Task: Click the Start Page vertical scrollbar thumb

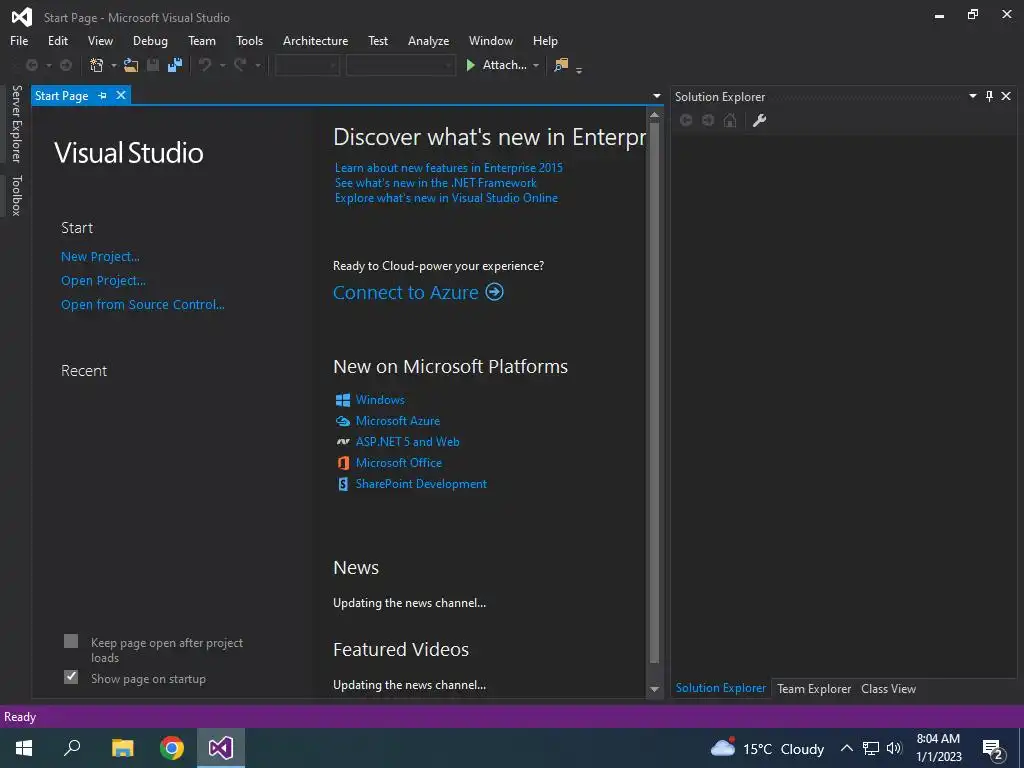Action: pos(654,393)
